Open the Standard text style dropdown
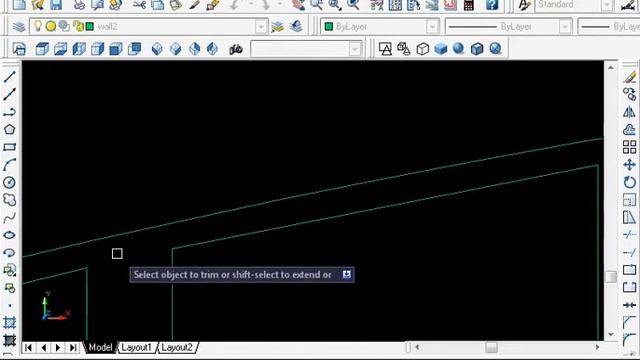Viewport: 640px width, 360px height. click(x=607, y=5)
